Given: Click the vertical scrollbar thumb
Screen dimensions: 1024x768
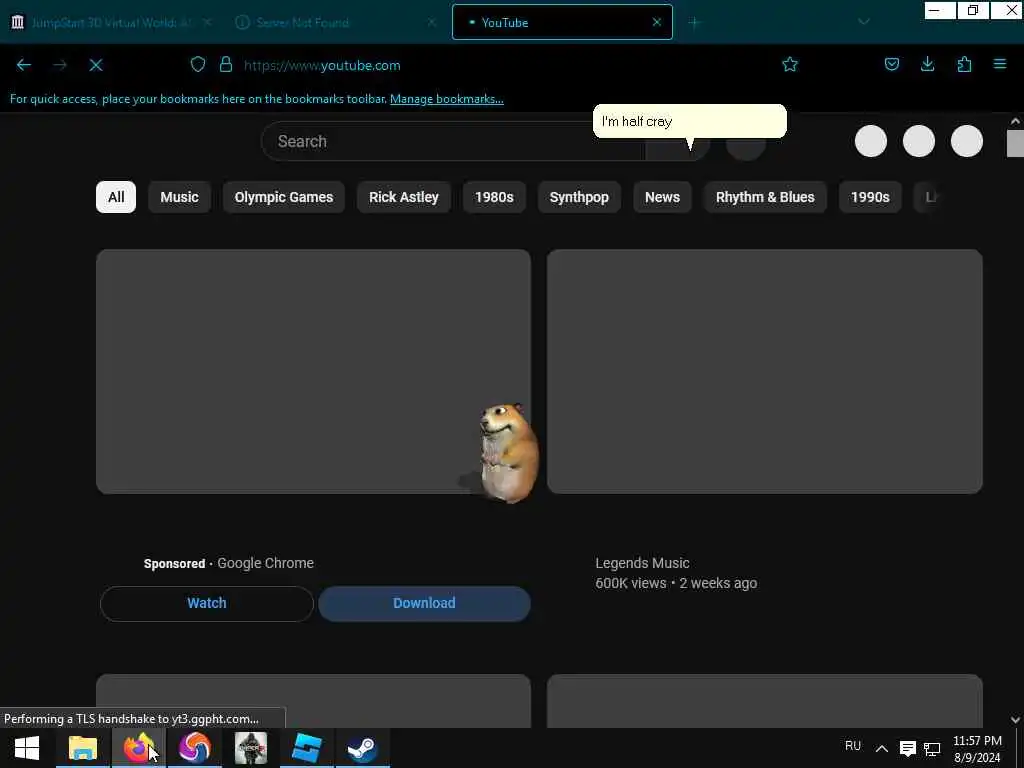Looking at the screenshot, I should click(x=1015, y=144).
